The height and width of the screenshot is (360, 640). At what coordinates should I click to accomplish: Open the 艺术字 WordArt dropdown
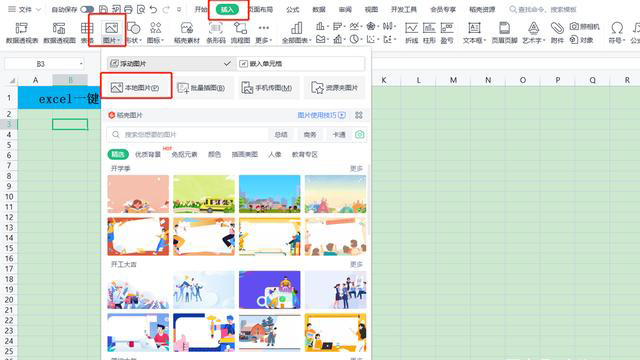click(533, 33)
